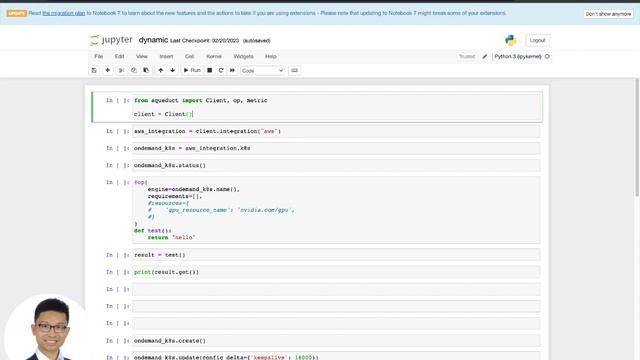Select the result = test() cell
This screenshot has height=360, width=640.
tap(336, 255)
